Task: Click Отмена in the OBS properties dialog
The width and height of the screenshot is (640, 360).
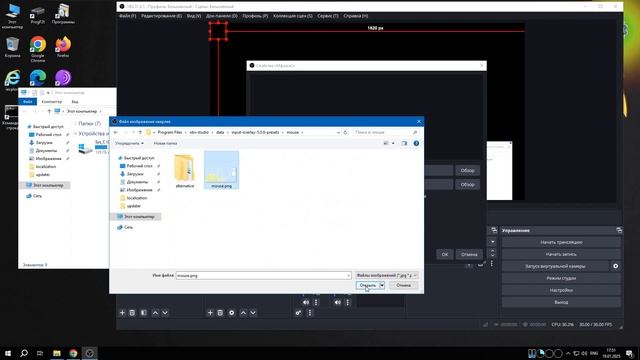Action: [x=469, y=254]
